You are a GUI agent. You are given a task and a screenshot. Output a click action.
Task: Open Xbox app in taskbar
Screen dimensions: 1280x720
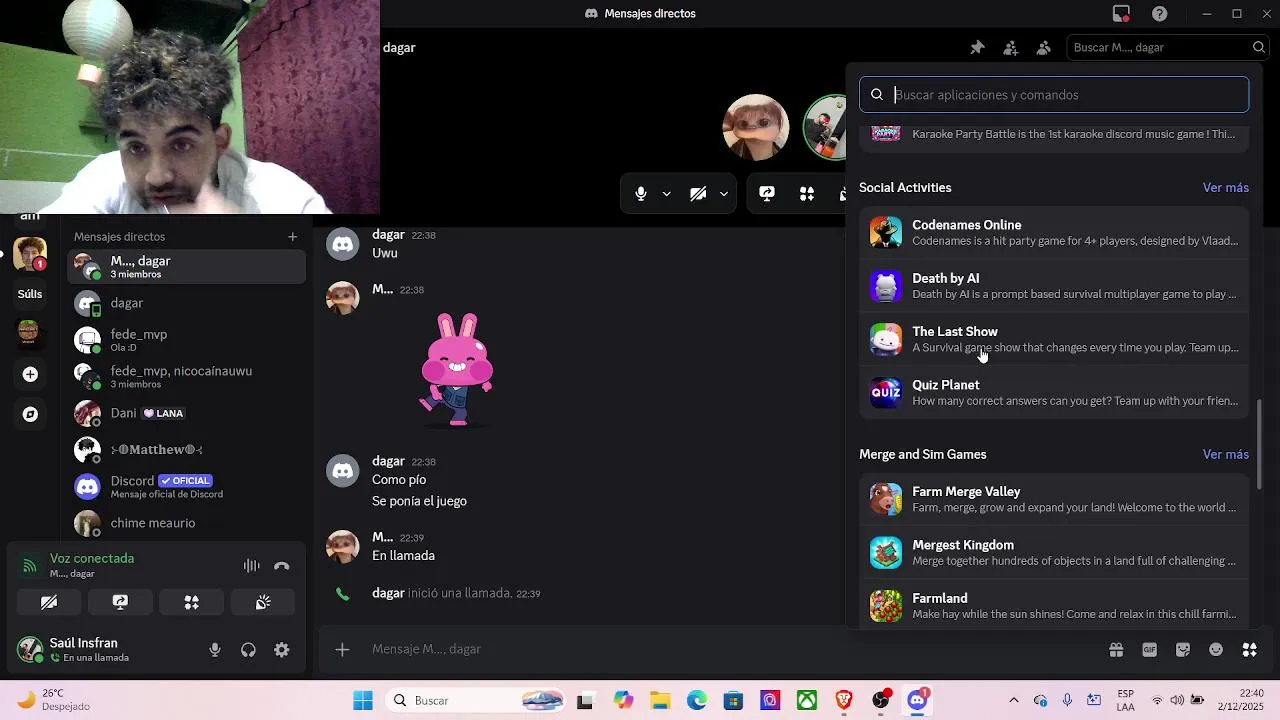(x=807, y=700)
